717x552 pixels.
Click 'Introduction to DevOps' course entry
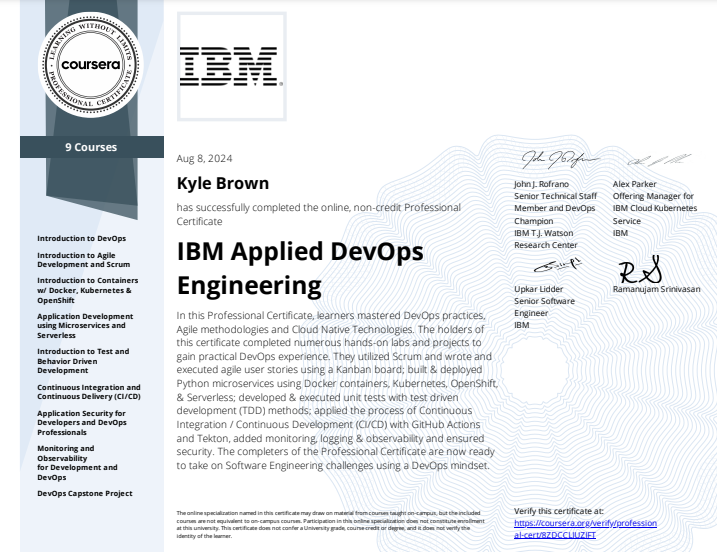click(x=81, y=238)
